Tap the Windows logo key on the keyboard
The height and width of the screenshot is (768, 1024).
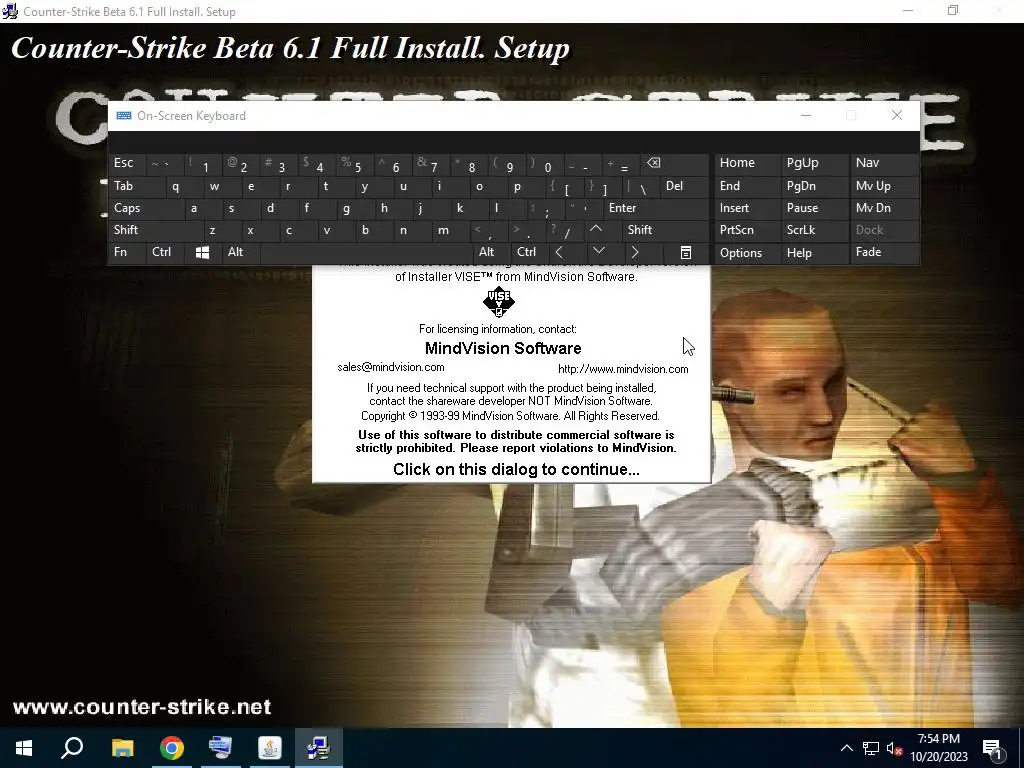[x=202, y=253]
